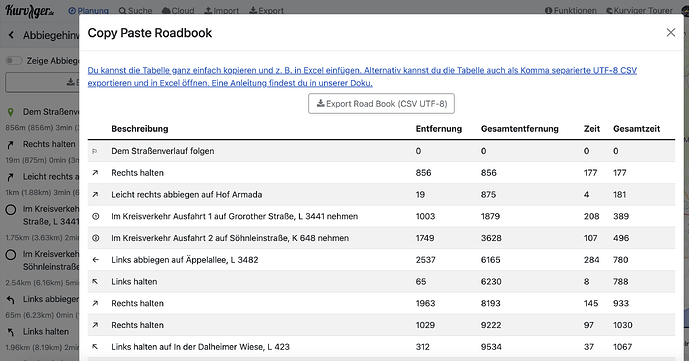Click Export Road Book (CSV UTF-8) button
This screenshot has height=361, width=689.
(381, 104)
